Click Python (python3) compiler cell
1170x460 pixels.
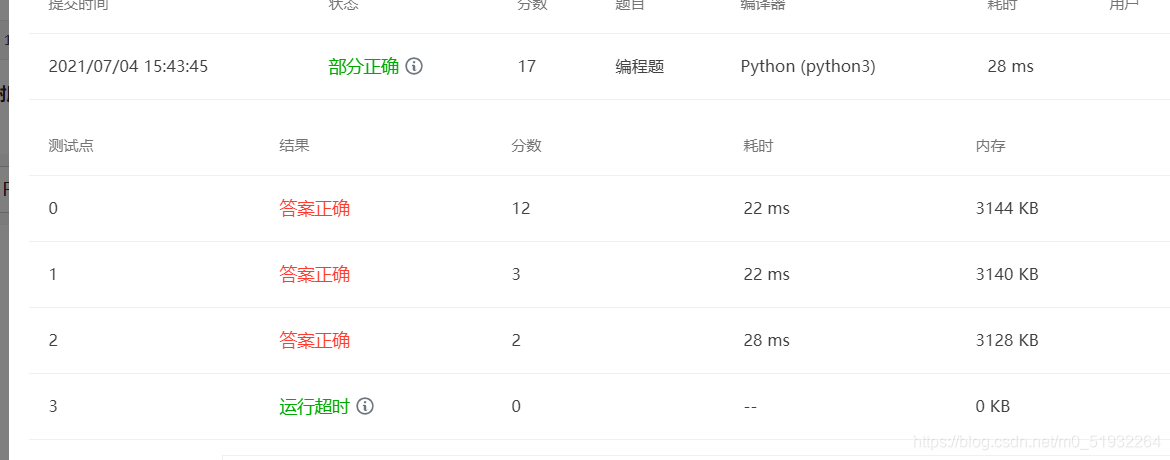(x=808, y=66)
